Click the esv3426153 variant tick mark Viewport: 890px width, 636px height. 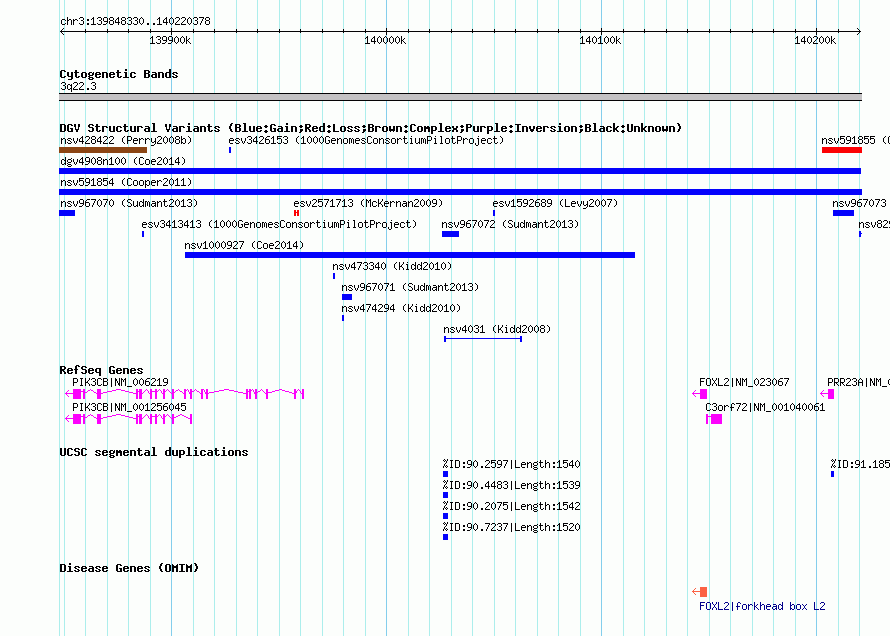230,150
